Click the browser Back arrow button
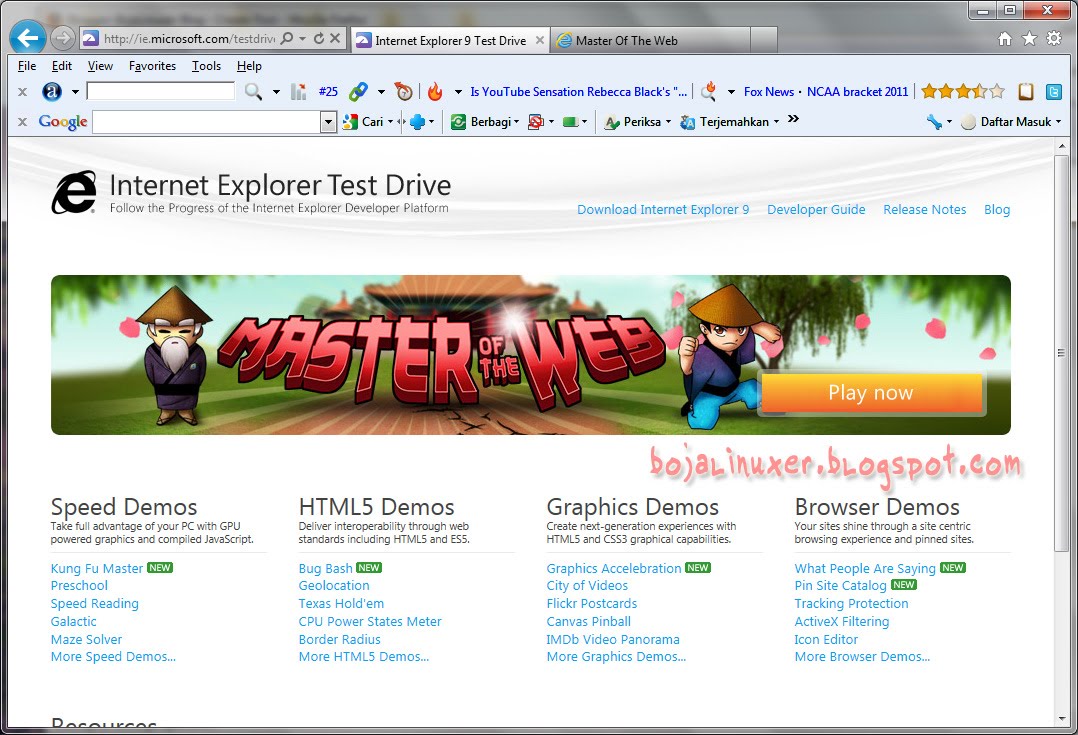The image size is (1078, 735). point(28,38)
